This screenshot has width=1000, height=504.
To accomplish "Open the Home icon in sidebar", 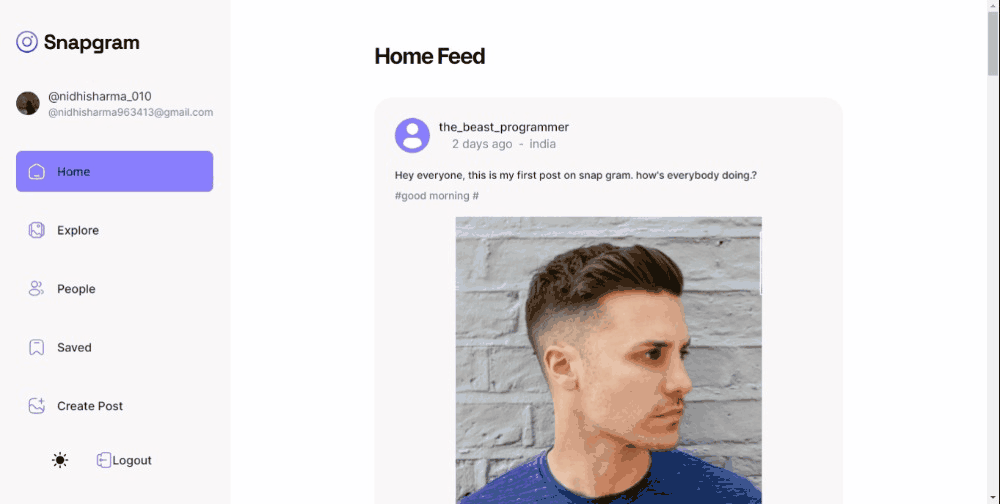I will coord(36,172).
